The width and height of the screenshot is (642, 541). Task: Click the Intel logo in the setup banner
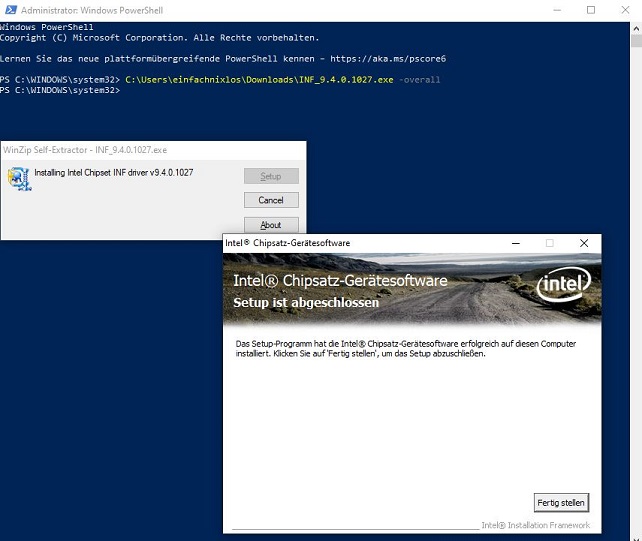[564, 284]
